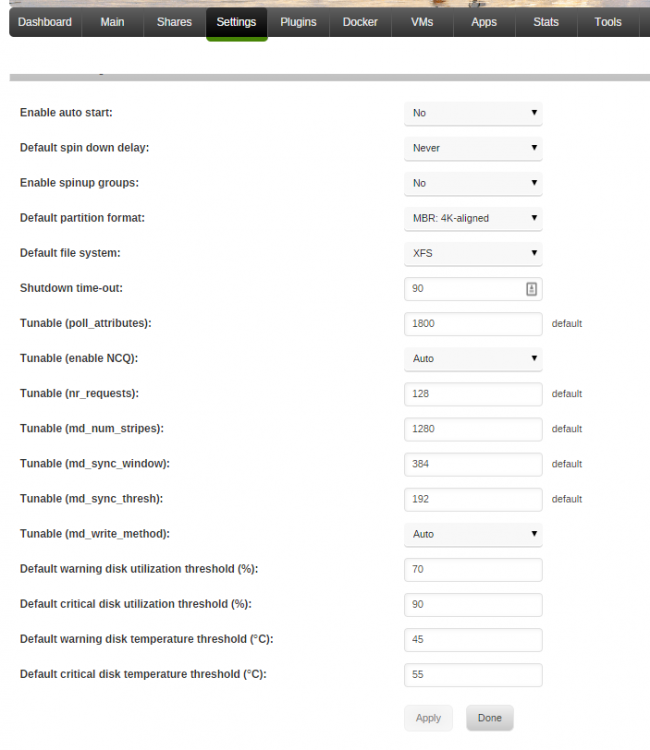Screen dimensions: 650x750
Task: Click default link next to md_num_stripes
Action: (x=567, y=429)
